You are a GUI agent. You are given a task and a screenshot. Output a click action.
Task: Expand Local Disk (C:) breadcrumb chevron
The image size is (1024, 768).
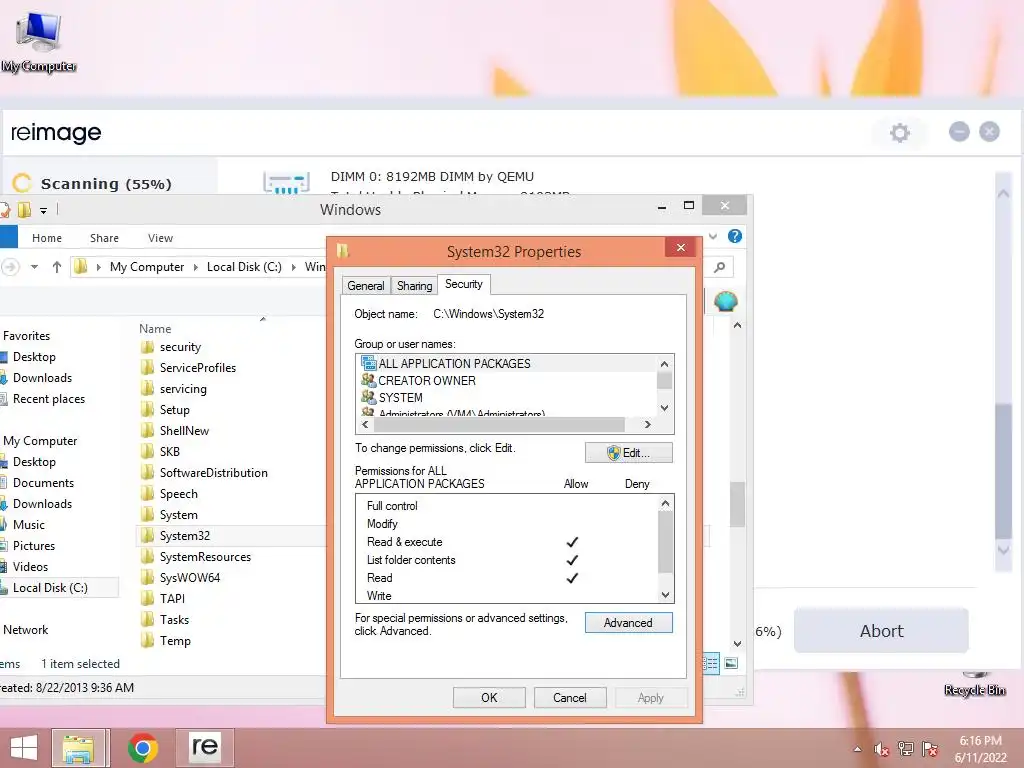pyautogui.click(x=293, y=267)
